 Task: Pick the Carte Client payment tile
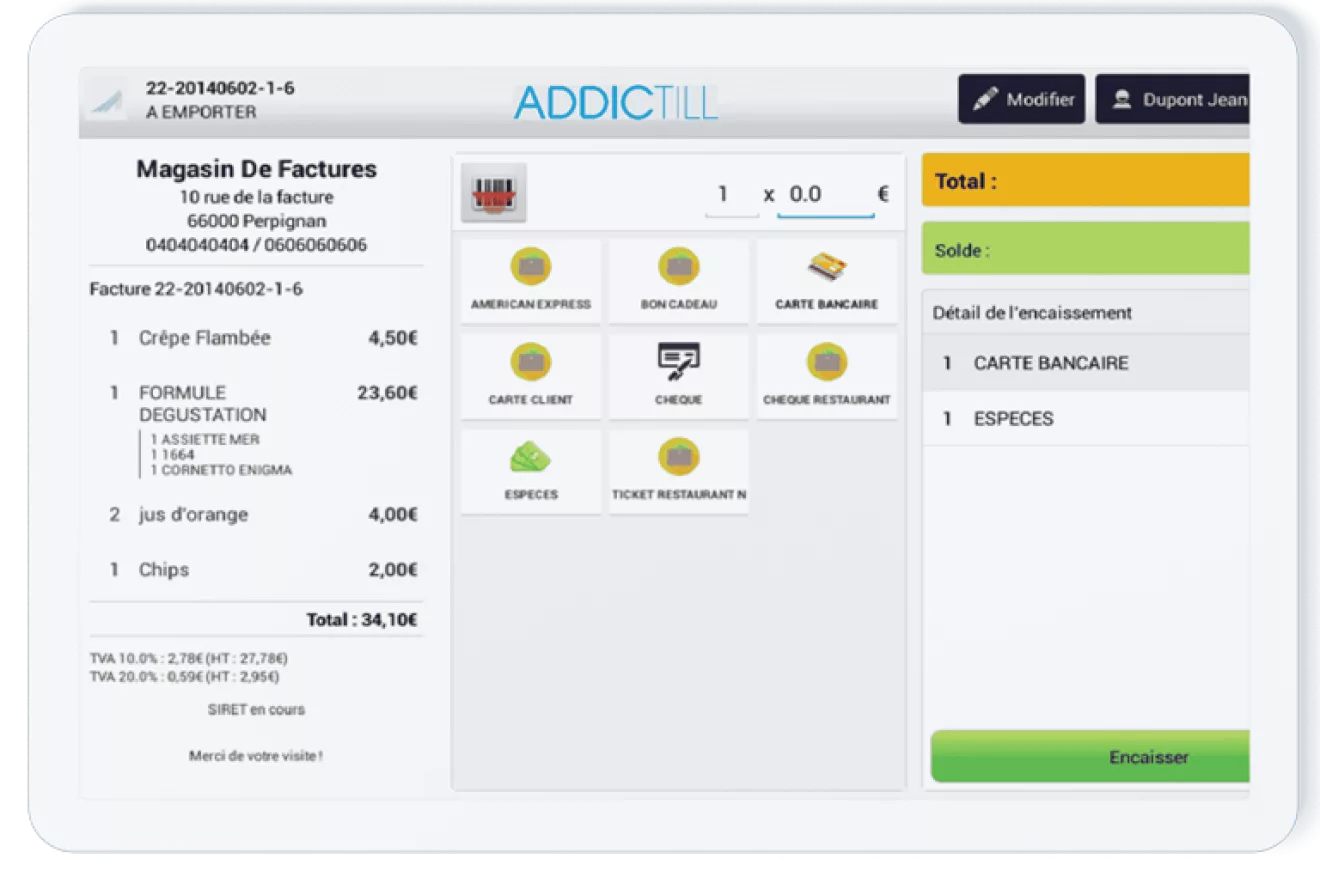[x=531, y=376]
